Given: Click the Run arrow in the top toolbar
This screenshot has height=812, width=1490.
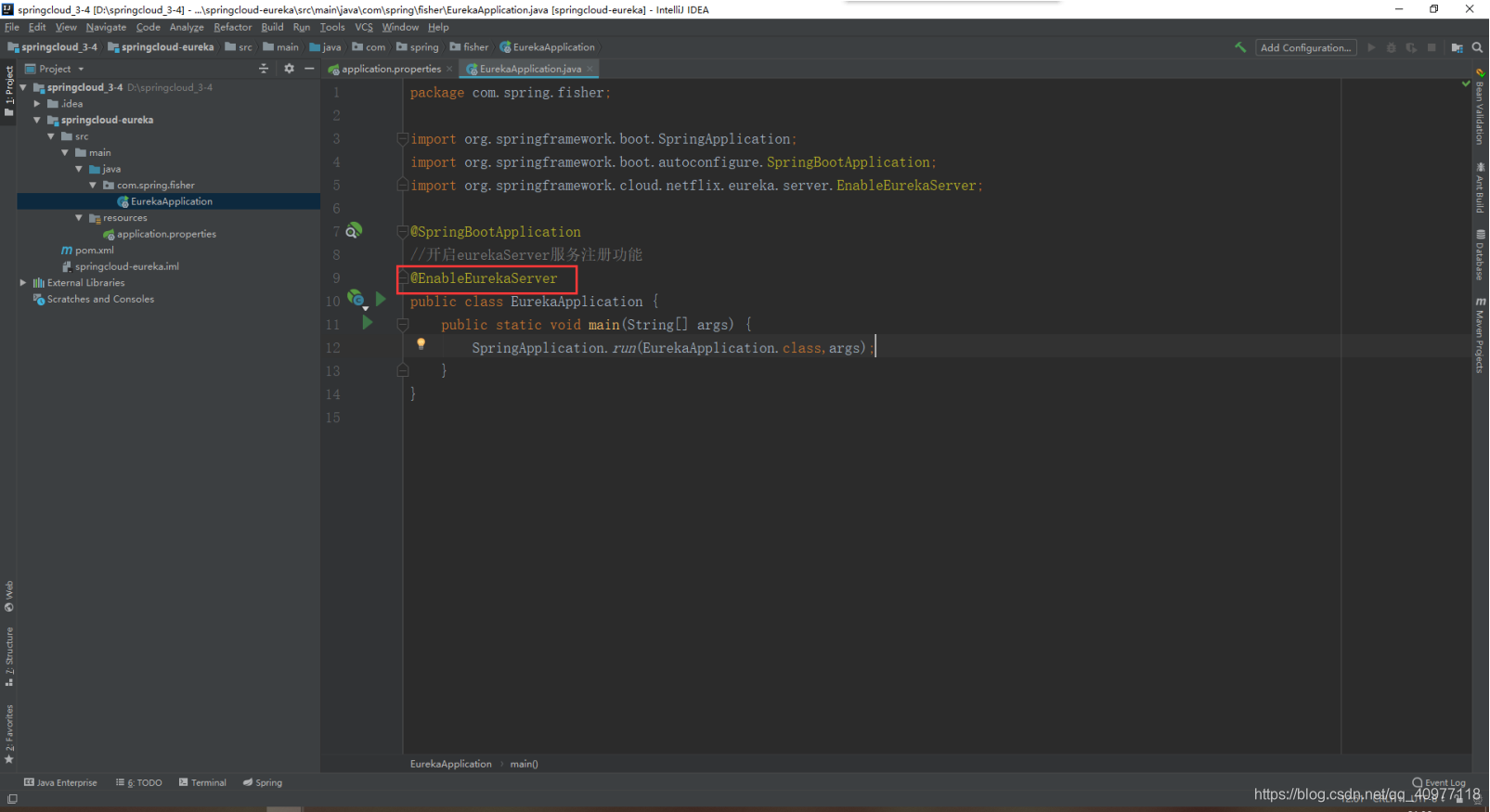Looking at the screenshot, I should pyautogui.click(x=1371, y=47).
